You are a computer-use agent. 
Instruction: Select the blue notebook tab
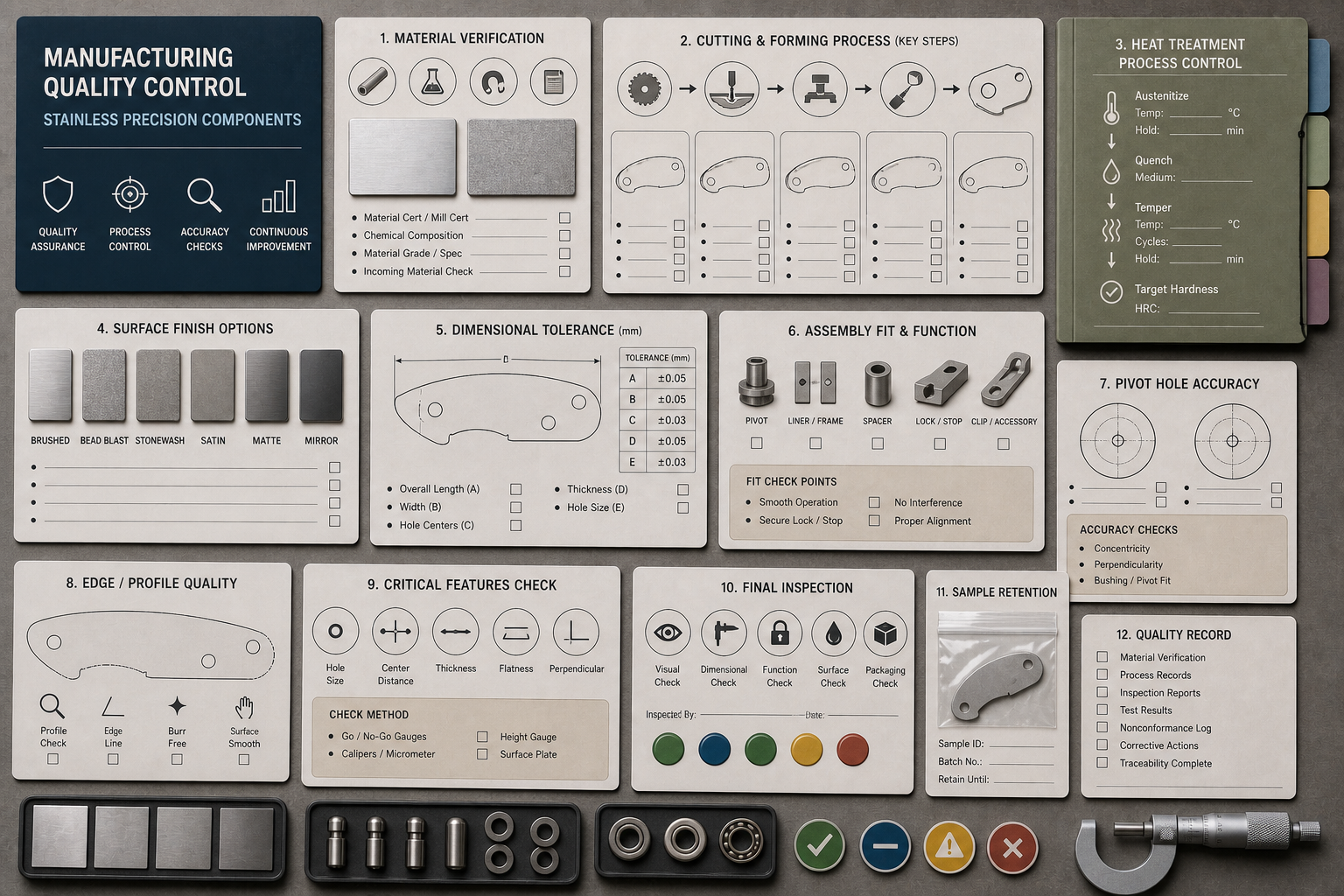[x=1317, y=74]
